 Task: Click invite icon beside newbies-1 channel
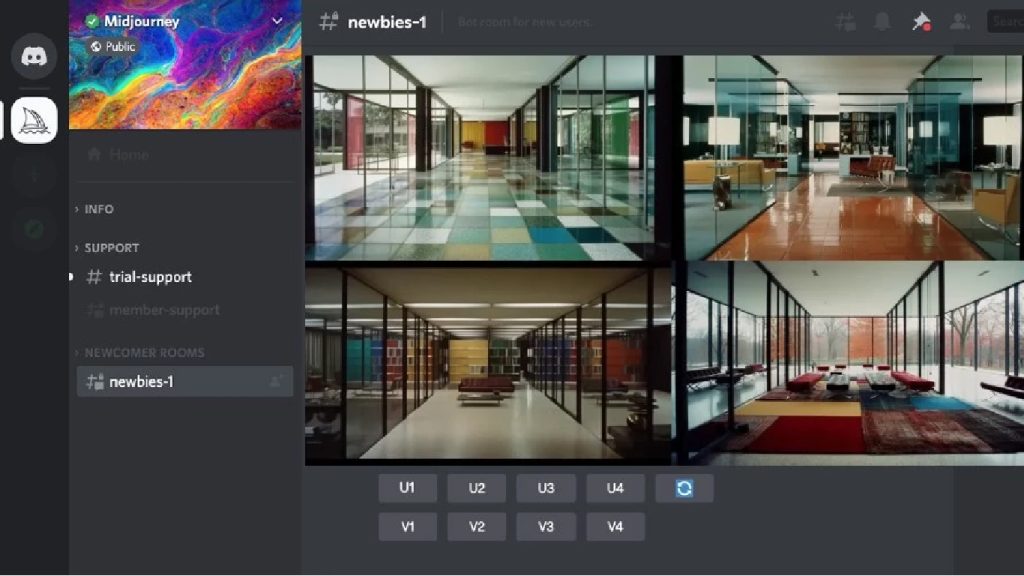[275, 381]
